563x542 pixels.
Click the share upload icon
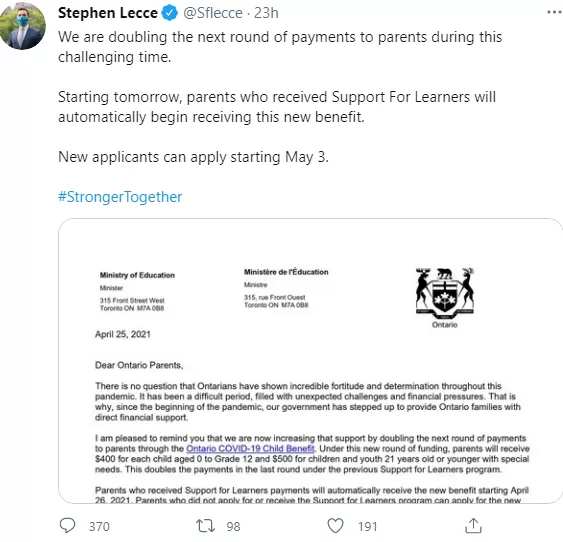[x=473, y=525]
